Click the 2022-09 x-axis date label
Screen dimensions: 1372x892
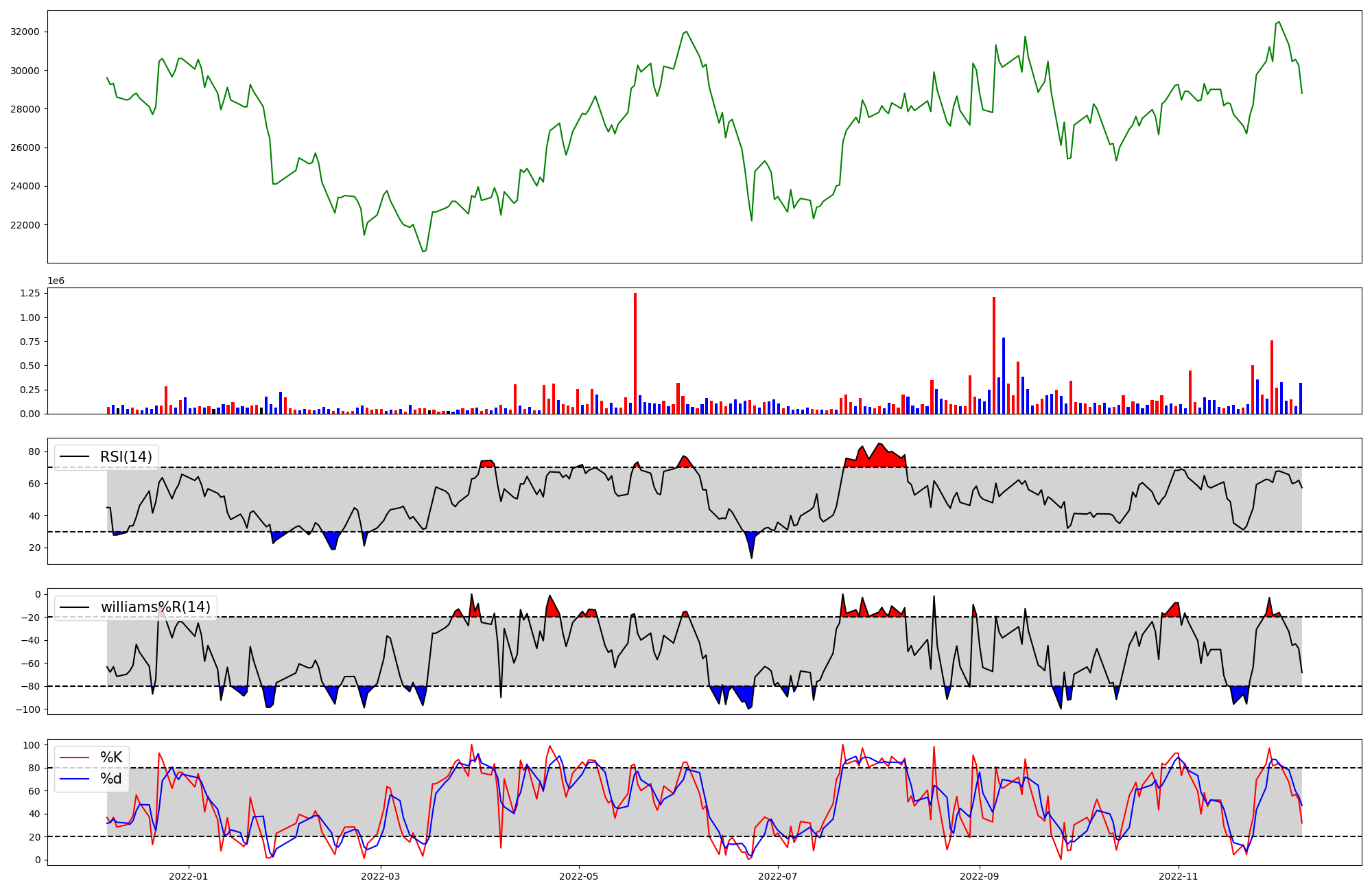click(x=980, y=876)
